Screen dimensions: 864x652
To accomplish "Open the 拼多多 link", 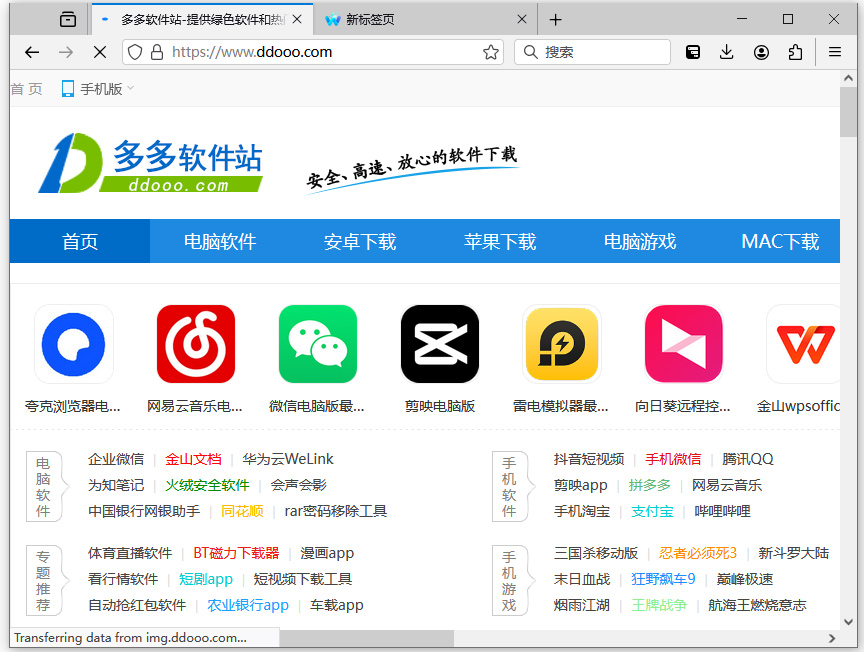I will pos(650,485).
